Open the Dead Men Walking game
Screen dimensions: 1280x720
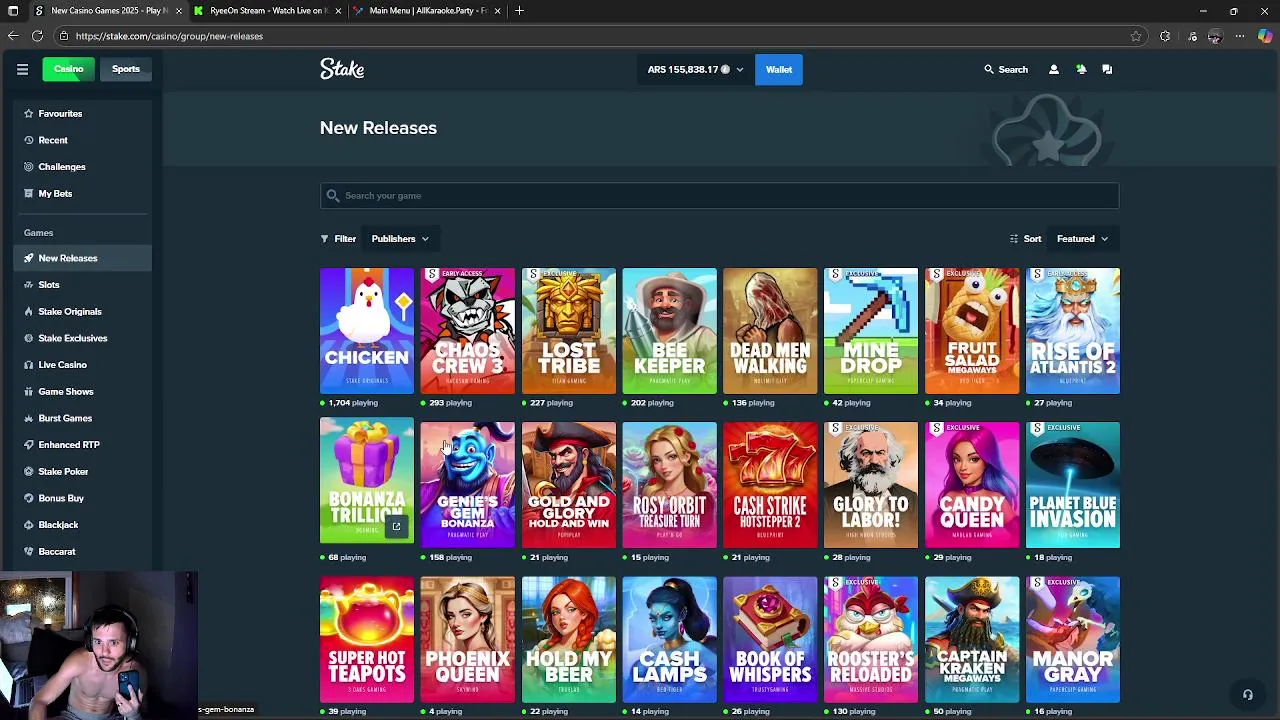(x=770, y=331)
